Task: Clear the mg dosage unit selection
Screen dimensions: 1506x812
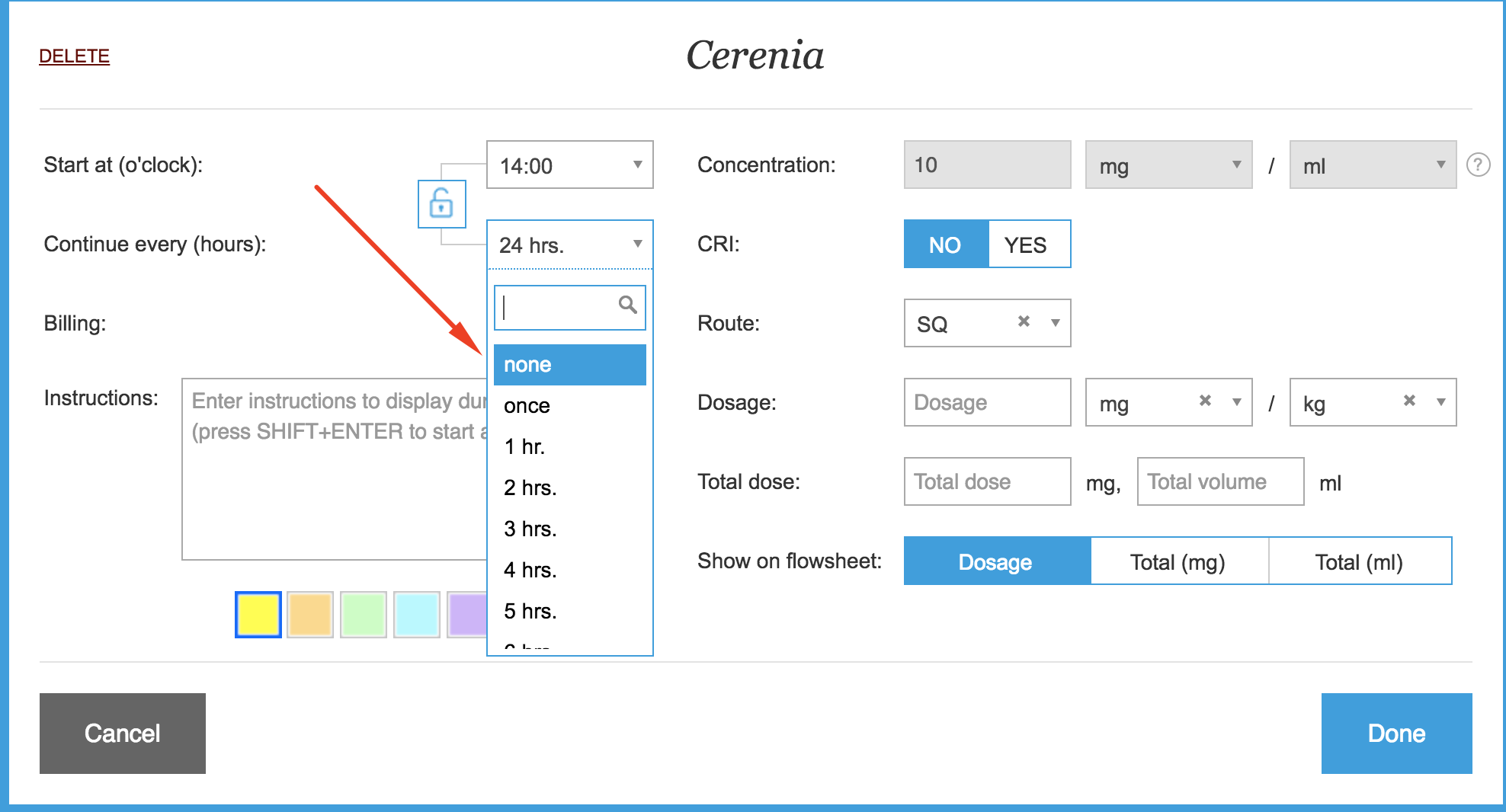Action: pyautogui.click(x=1205, y=401)
